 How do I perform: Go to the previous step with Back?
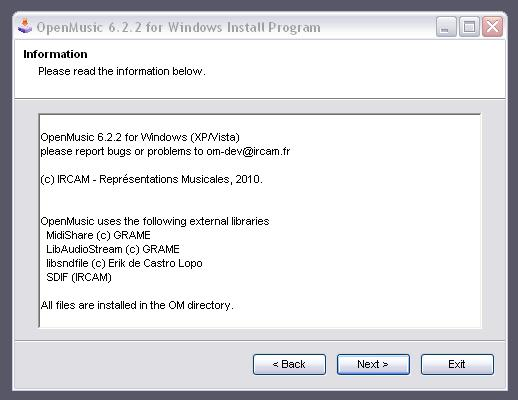289,364
